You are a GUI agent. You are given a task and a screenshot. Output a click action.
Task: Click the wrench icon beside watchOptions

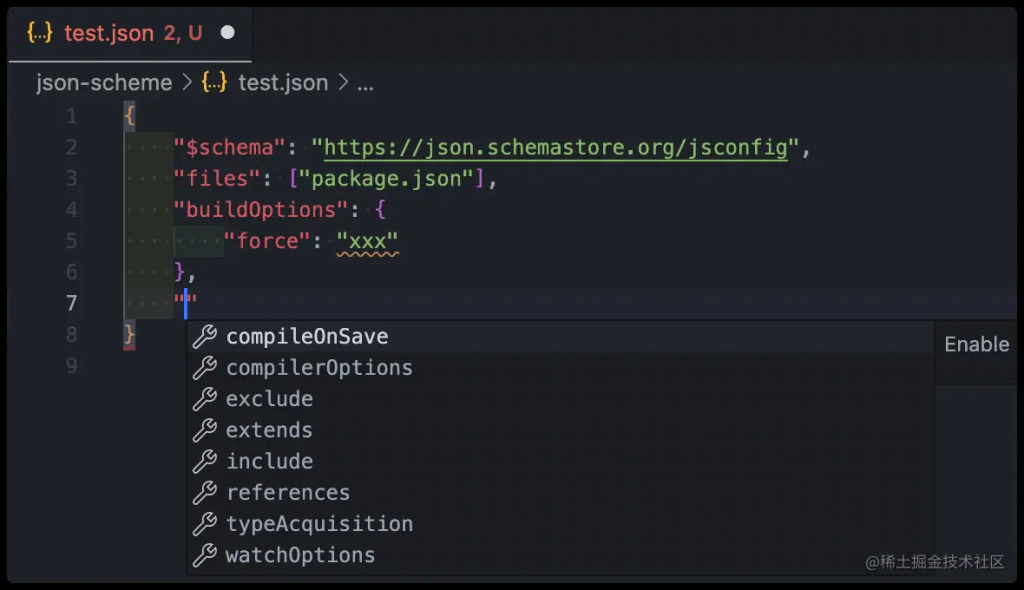[x=206, y=555]
